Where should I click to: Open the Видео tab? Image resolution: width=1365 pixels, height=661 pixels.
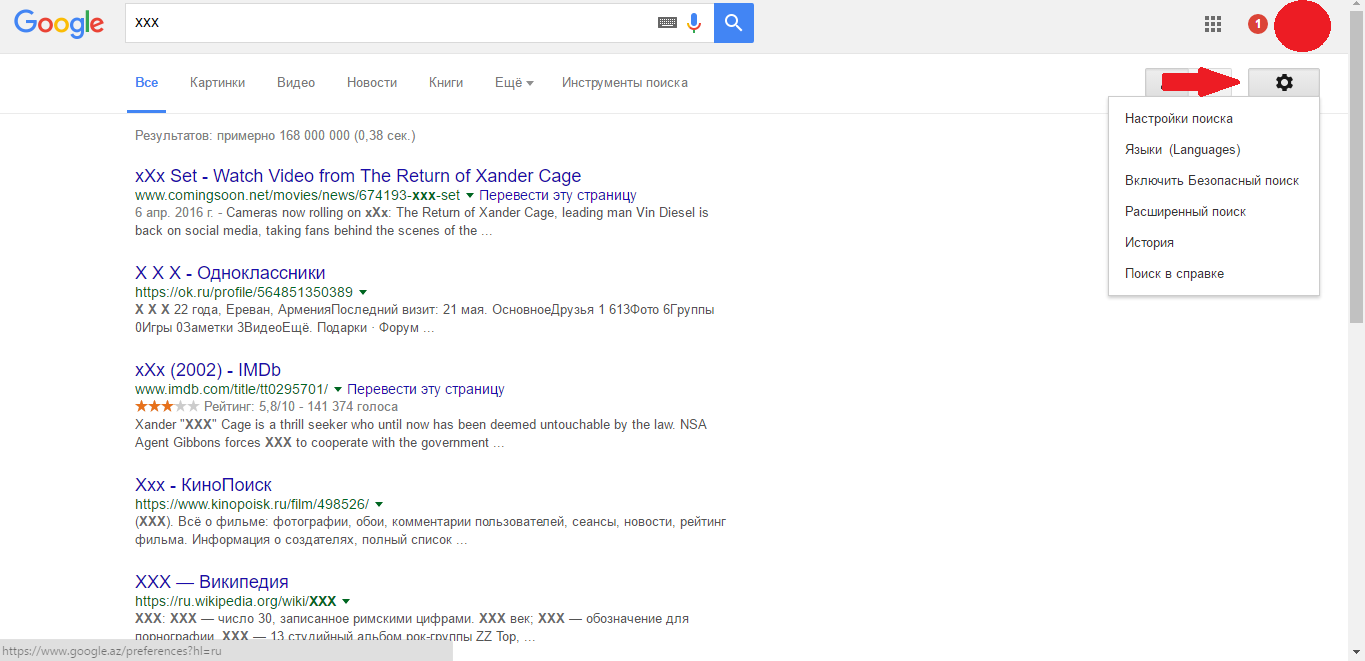tap(296, 83)
